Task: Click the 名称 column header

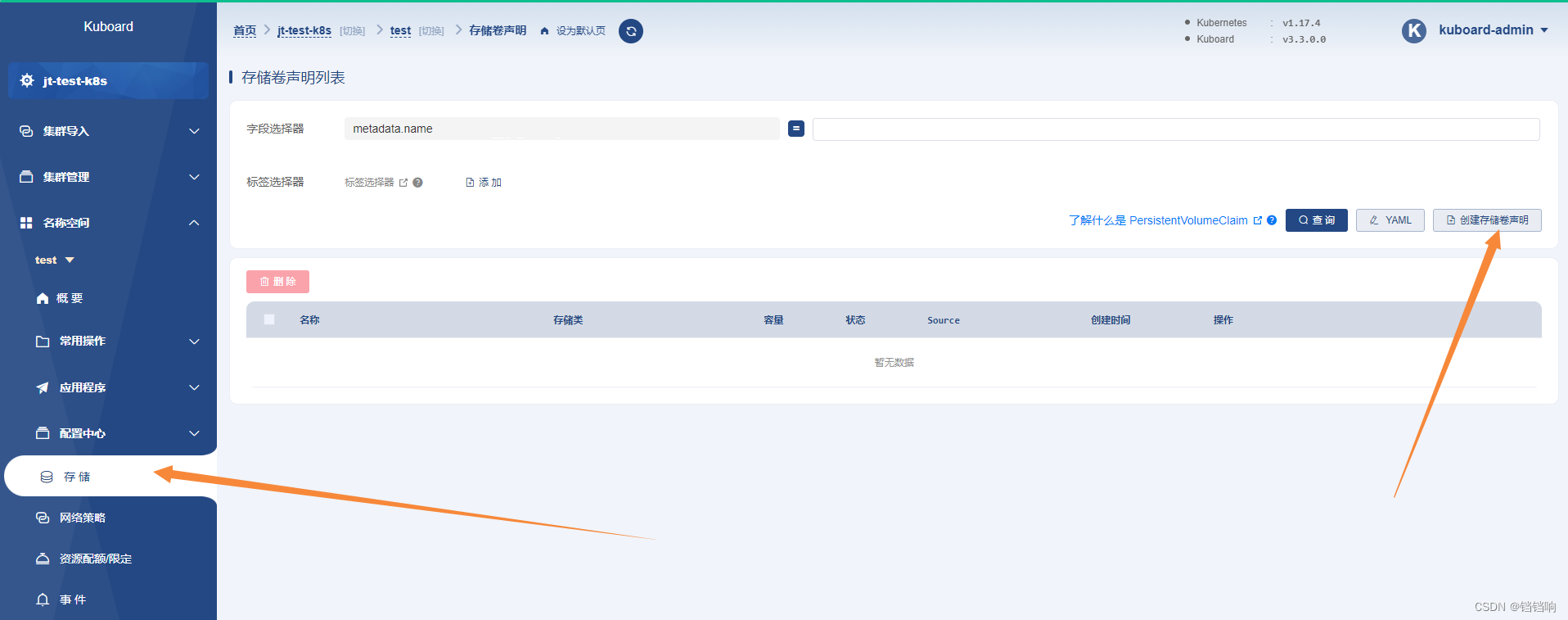Action: point(309,320)
